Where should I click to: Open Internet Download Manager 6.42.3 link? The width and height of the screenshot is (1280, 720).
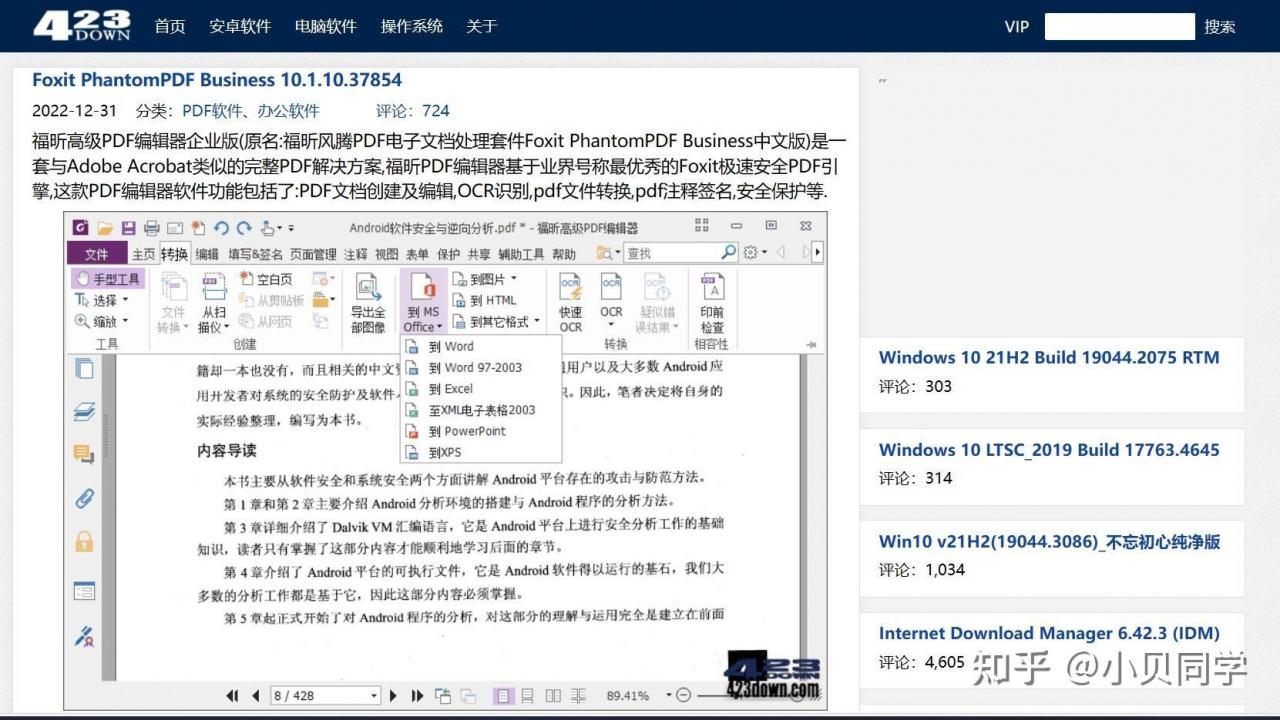(x=1049, y=633)
